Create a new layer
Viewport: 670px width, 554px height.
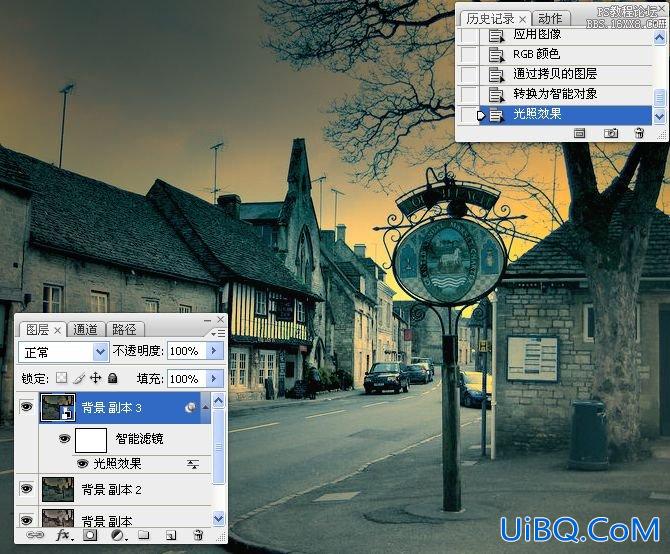[x=171, y=535]
